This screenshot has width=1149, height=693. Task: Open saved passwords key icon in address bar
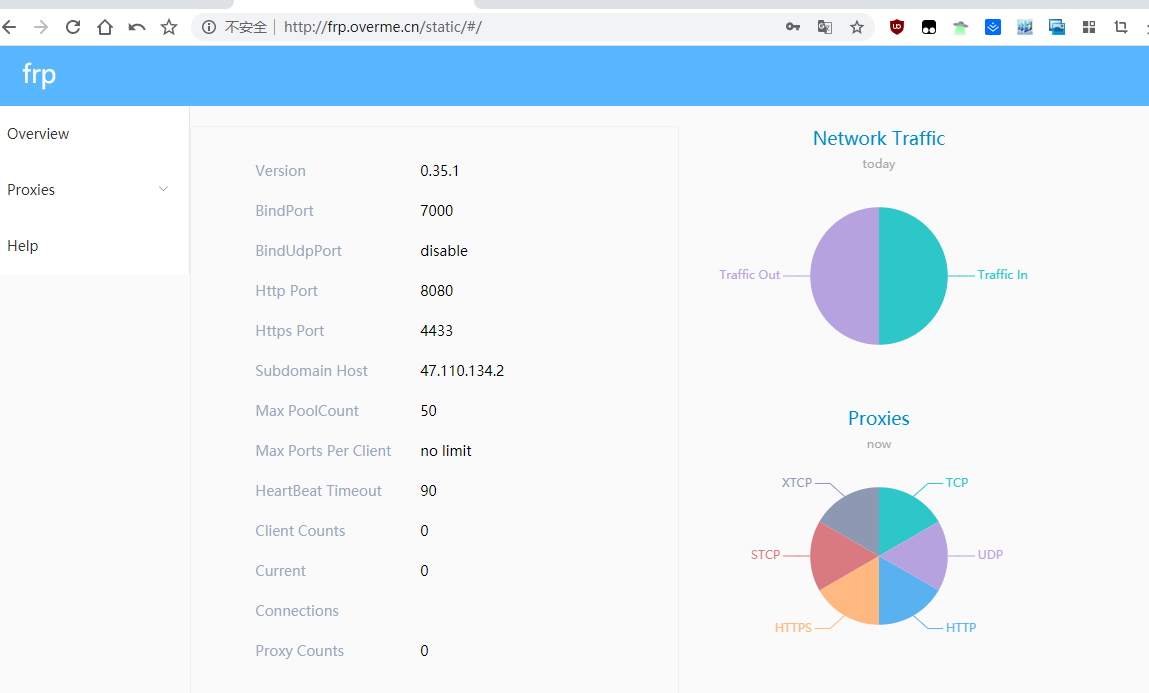point(793,27)
